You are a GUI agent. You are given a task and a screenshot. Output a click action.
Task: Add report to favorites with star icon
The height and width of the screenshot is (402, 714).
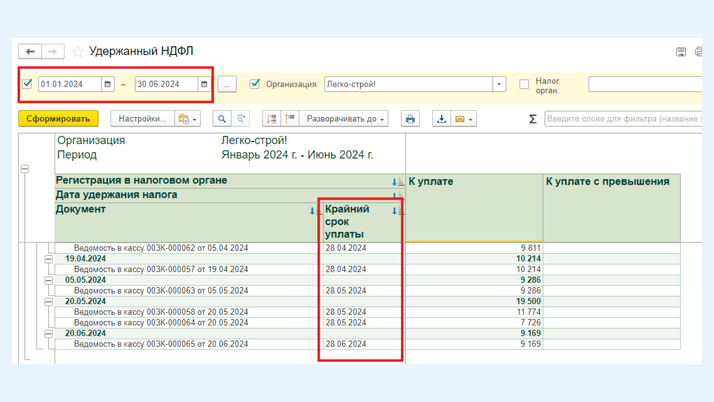coord(77,51)
